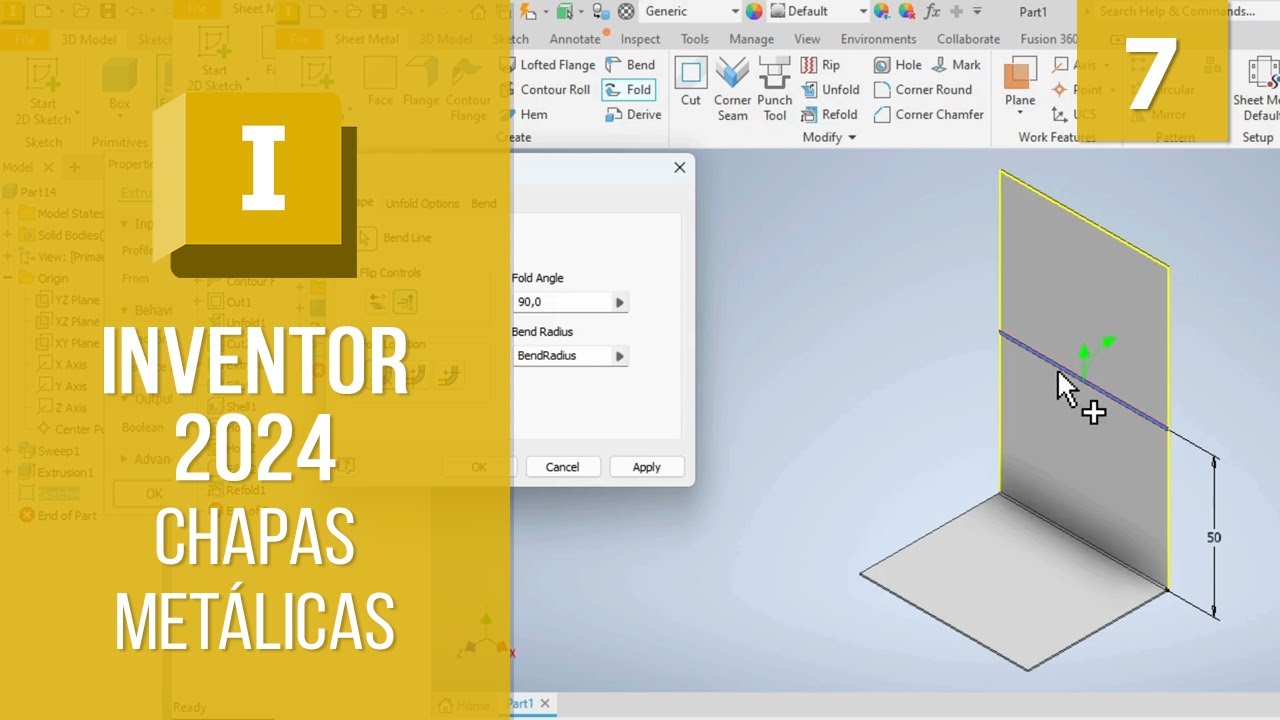Open the Plane dropdown arrow
Image resolution: width=1280 pixels, height=720 pixels.
tap(1020, 113)
